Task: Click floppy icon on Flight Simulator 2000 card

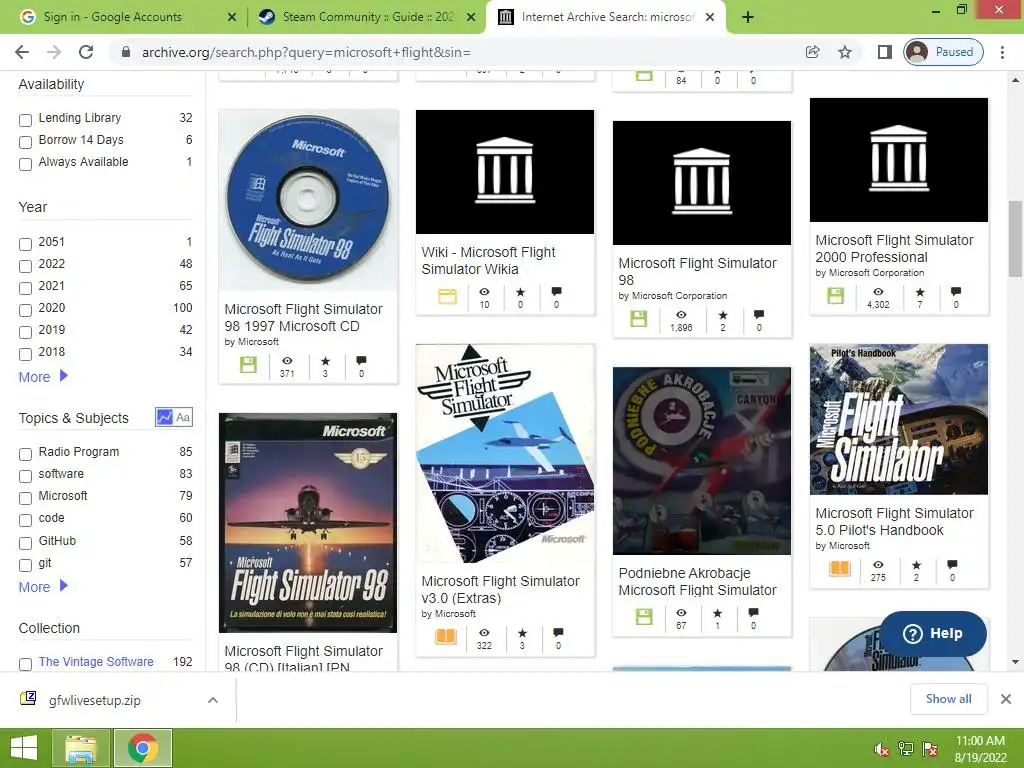Action: 835,296
